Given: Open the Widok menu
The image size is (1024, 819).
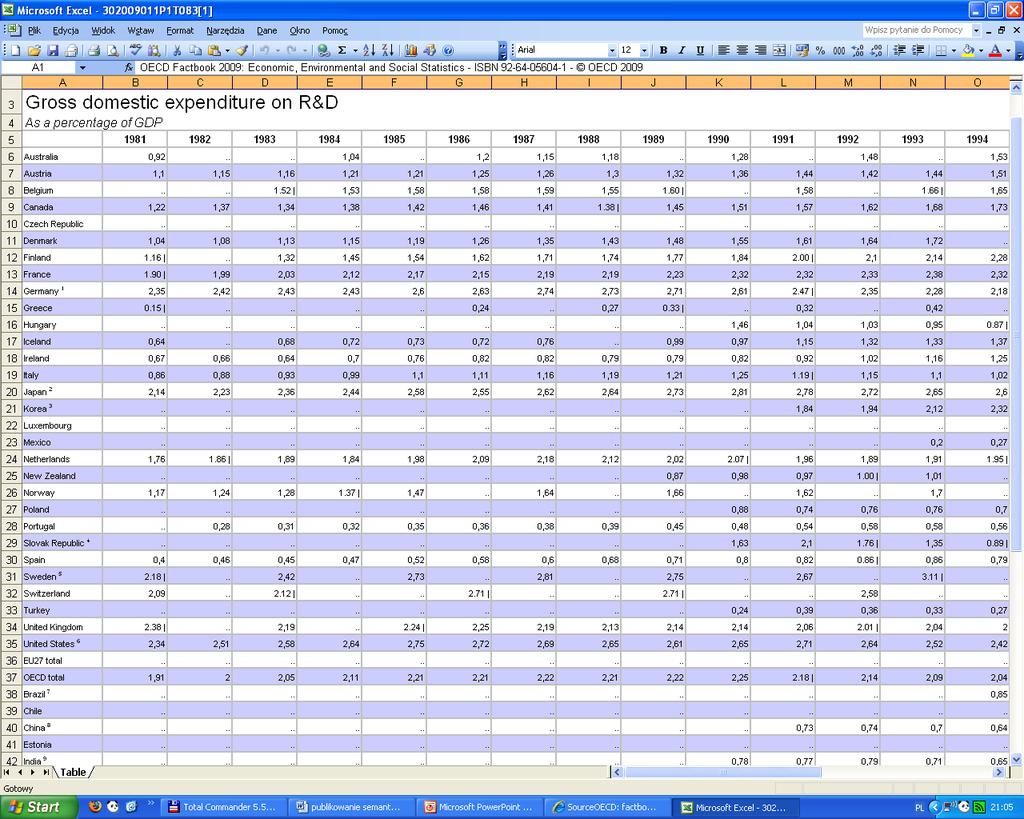Looking at the screenshot, I should click(103, 30).
